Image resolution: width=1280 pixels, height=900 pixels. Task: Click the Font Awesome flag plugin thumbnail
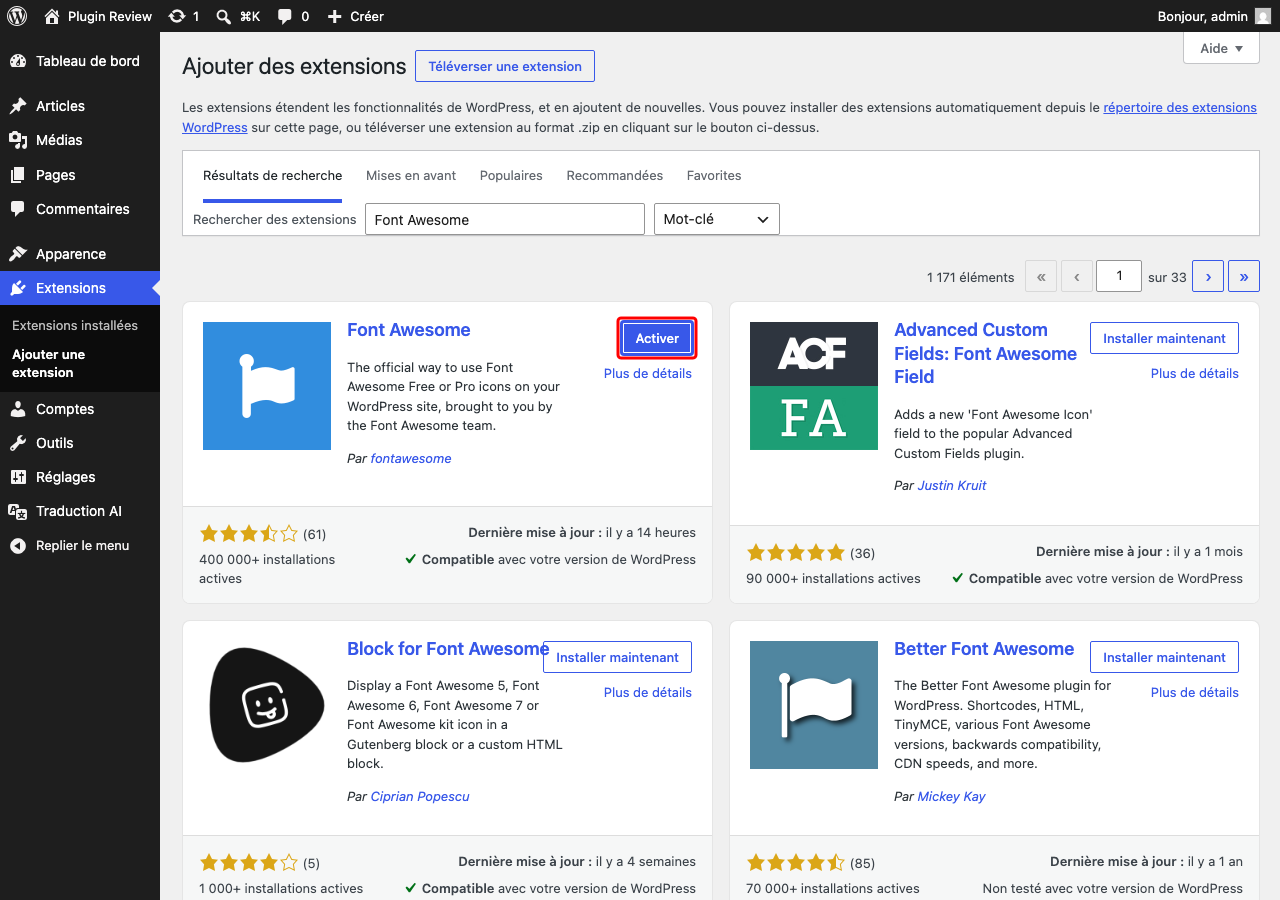[x=267, y=386]
